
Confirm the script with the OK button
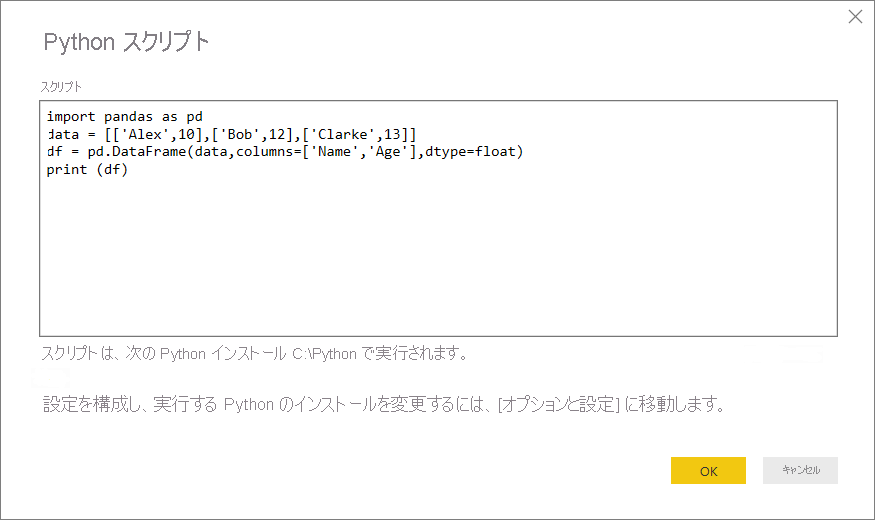click(x=708, y=470)
